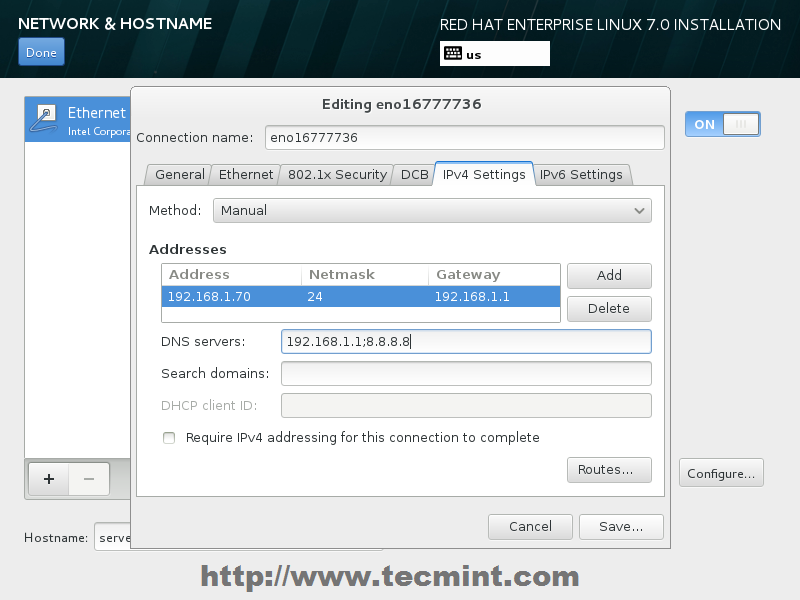Click the Ethernet device icon in the list
This screenshot has width=800, height=600.
(x=44, y=118)
